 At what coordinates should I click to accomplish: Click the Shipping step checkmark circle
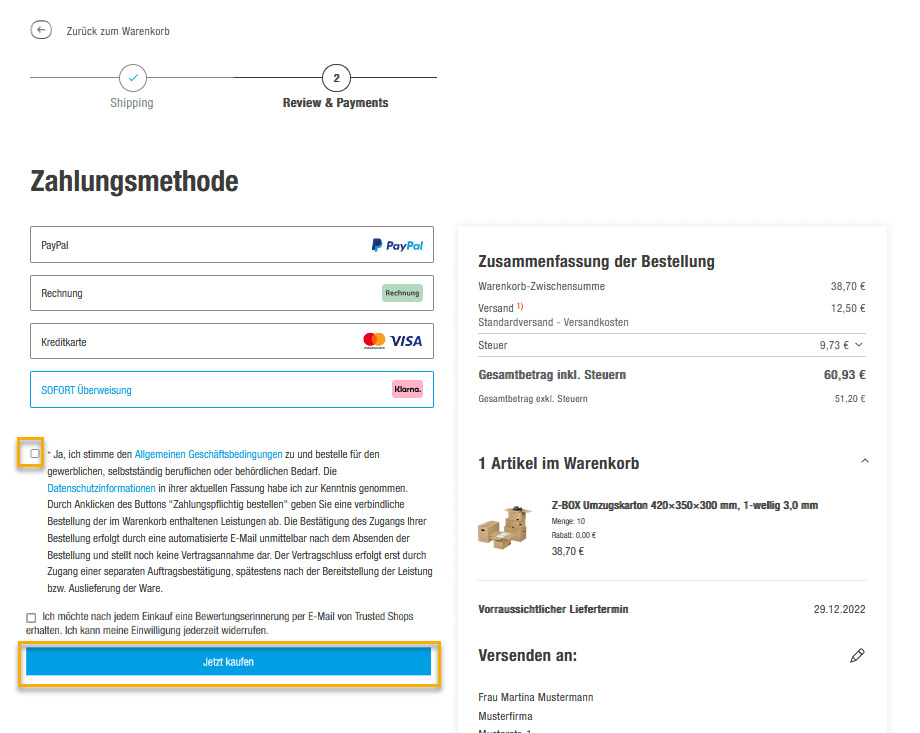pos(132,78)
